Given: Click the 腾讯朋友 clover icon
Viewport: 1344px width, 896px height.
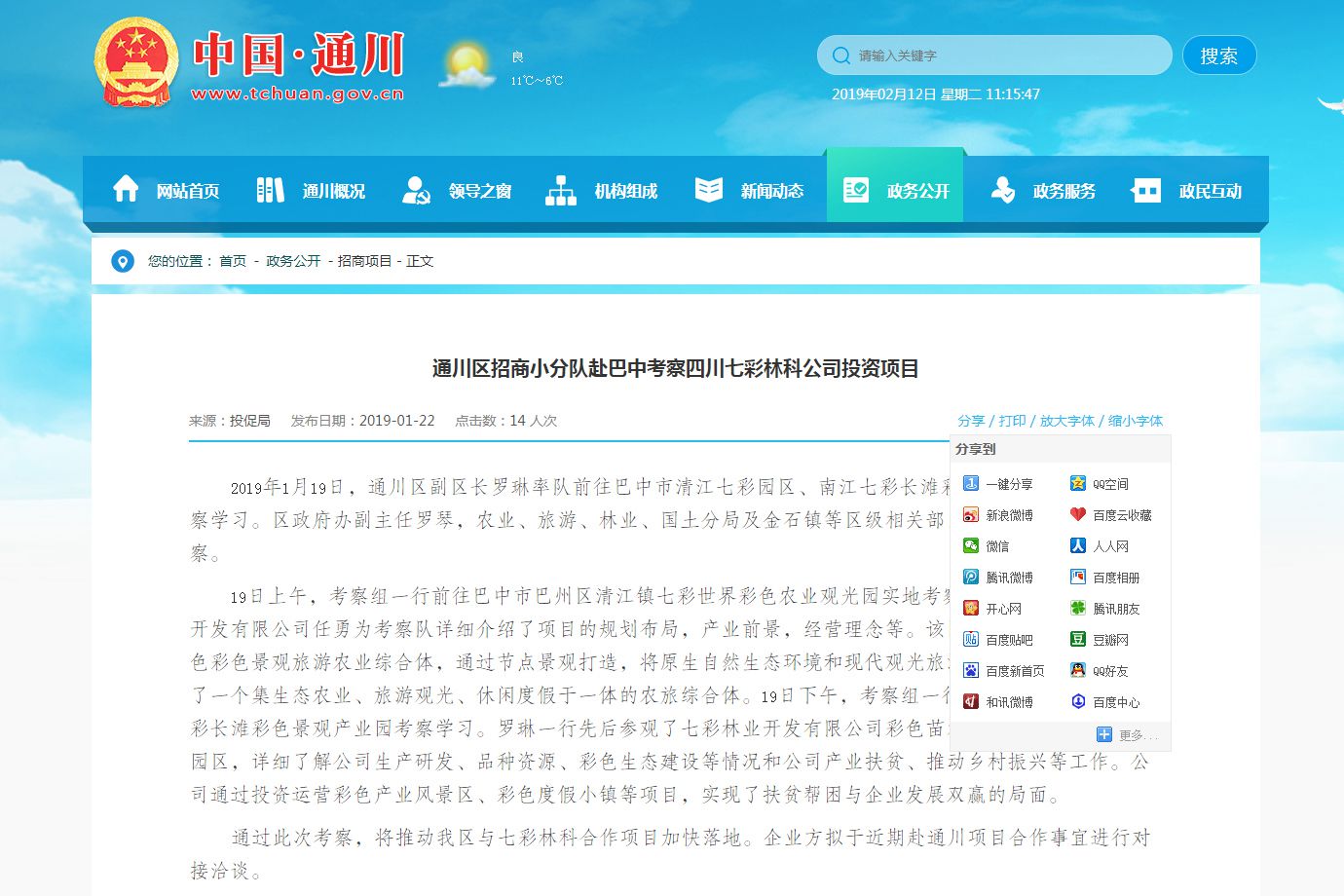Looking at the screenshot, I should tap(1078, 609).
